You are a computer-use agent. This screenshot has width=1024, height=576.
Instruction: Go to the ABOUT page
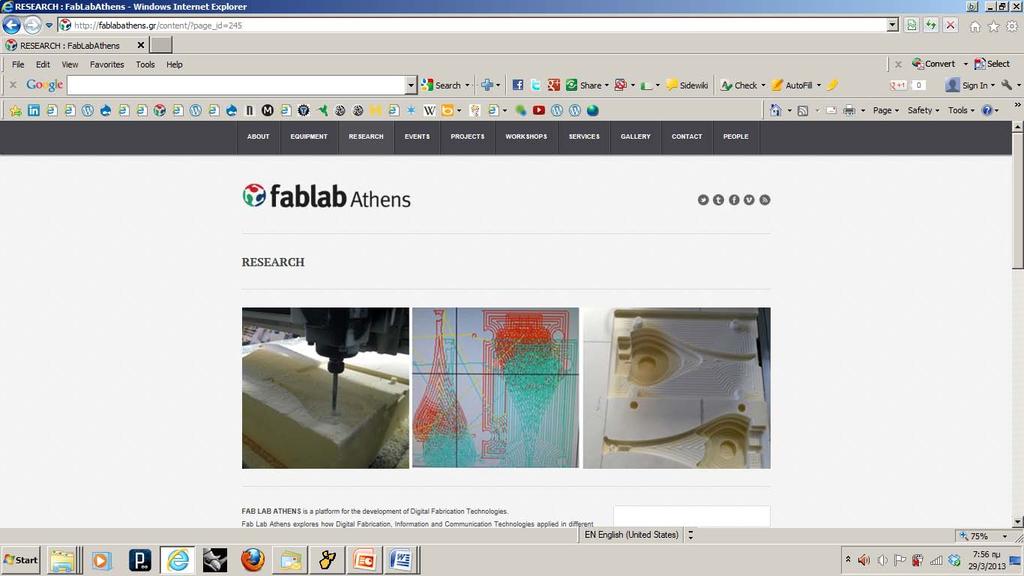point(258,137)
